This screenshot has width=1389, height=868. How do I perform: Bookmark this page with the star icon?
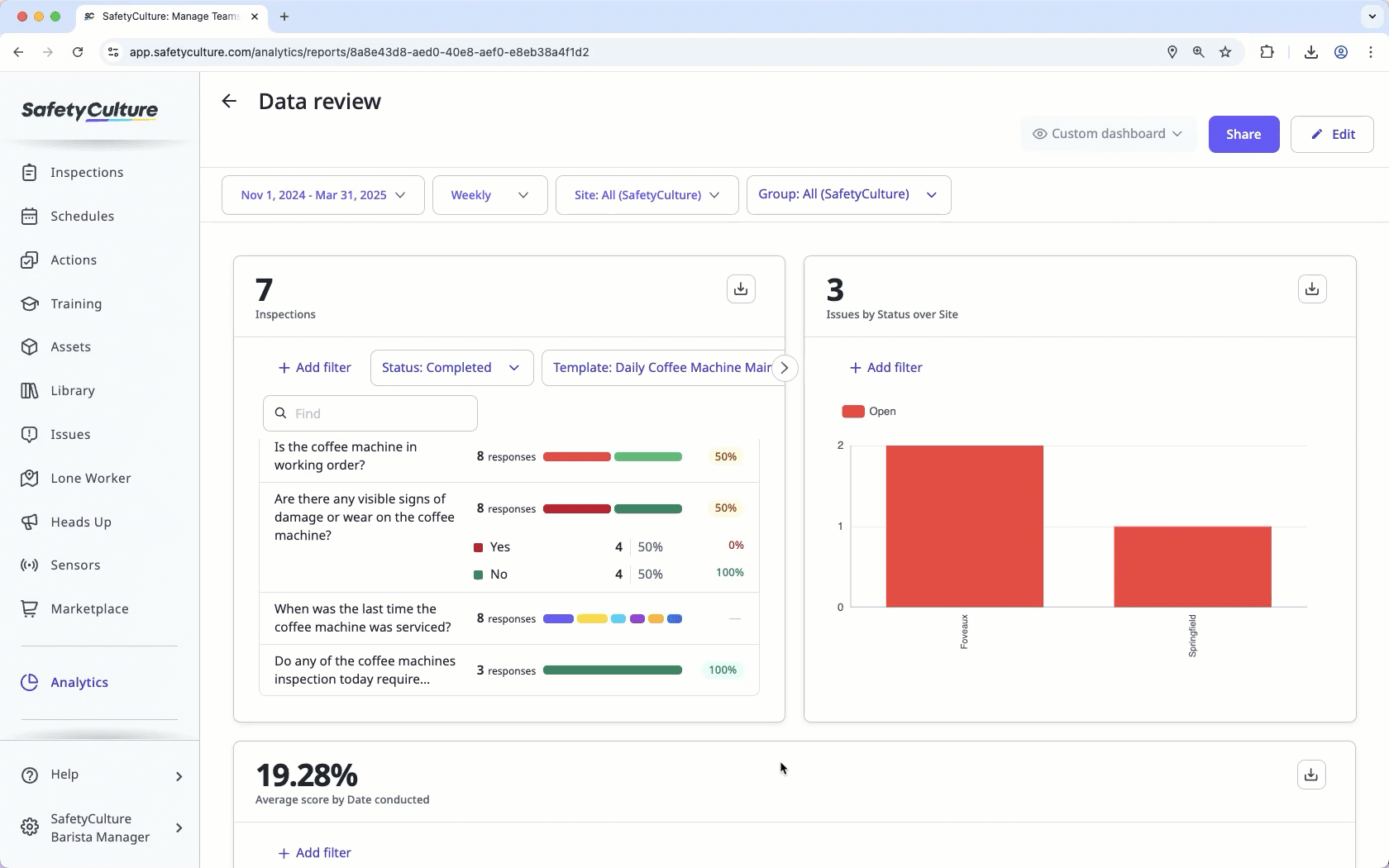click(x=1225, y=52)
